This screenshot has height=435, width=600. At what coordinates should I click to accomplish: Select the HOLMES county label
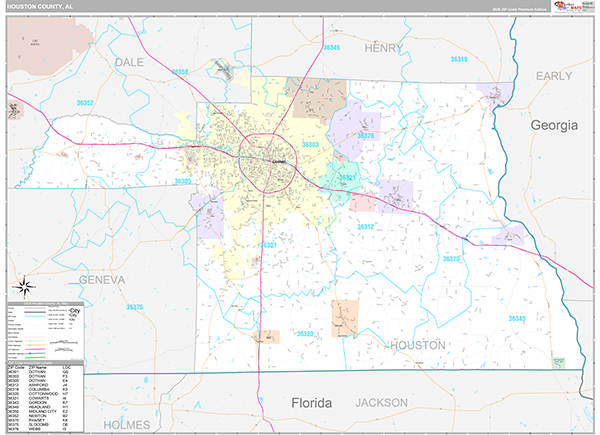tap(127, 425)
